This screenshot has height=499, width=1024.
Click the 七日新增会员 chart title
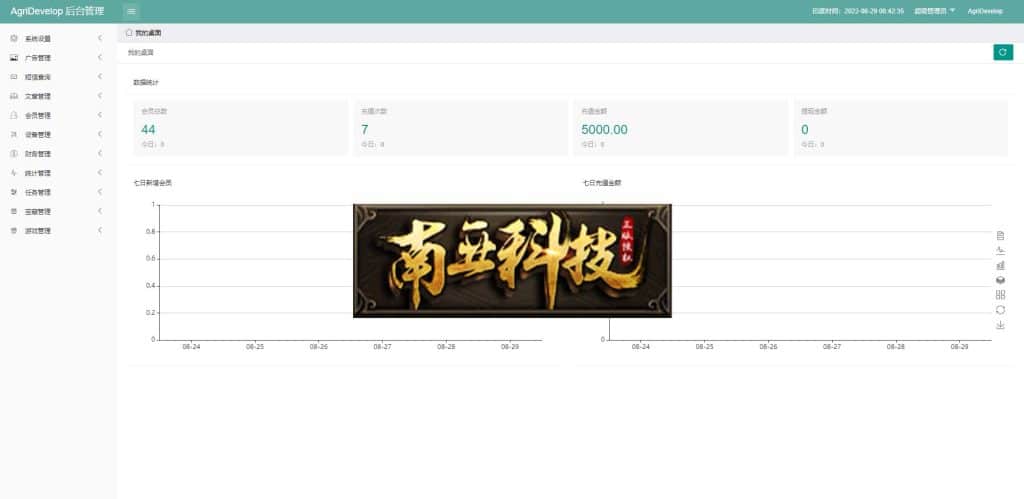point(153,183)
